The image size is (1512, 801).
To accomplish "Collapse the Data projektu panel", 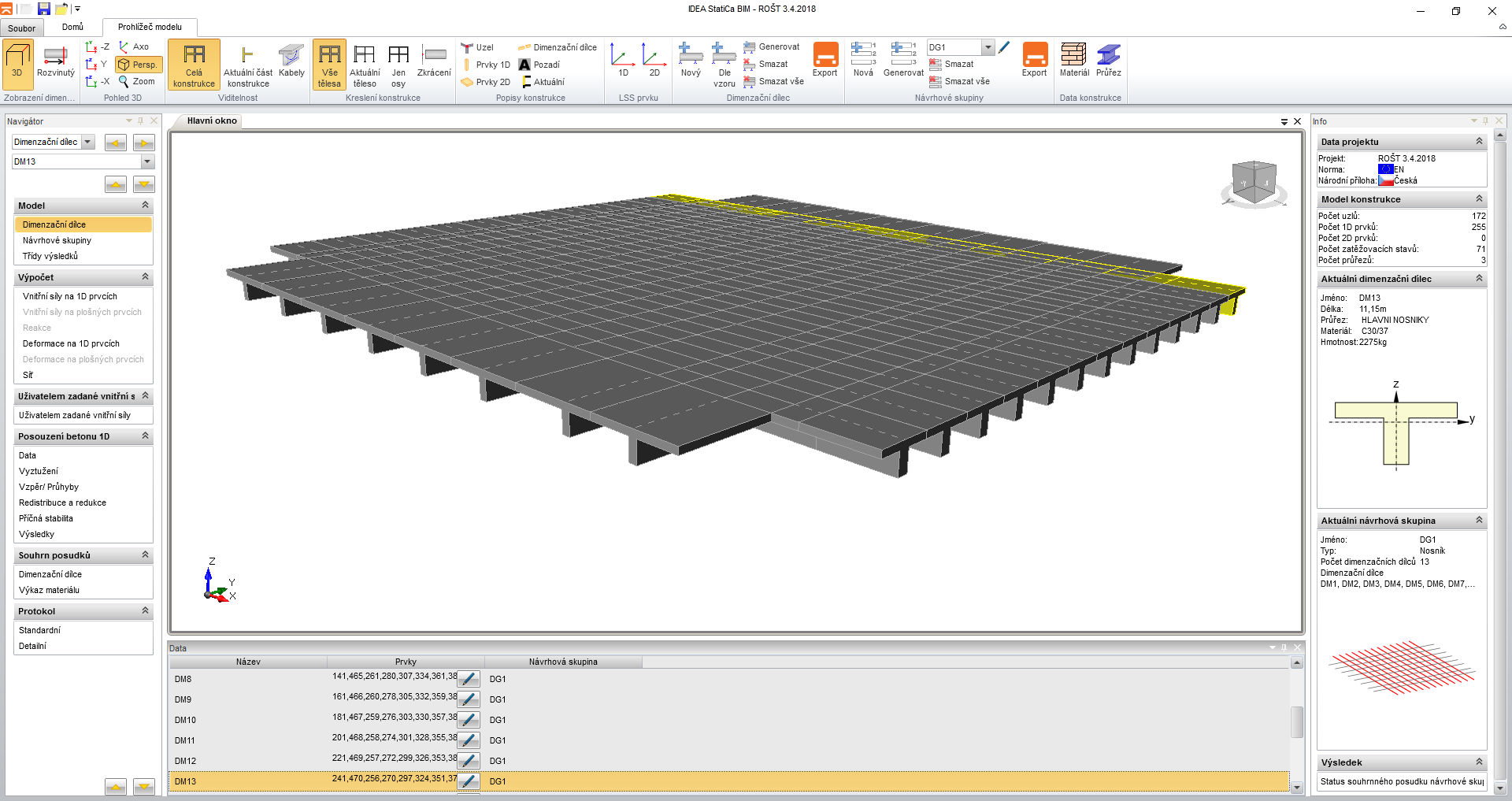I will 1479,142.
